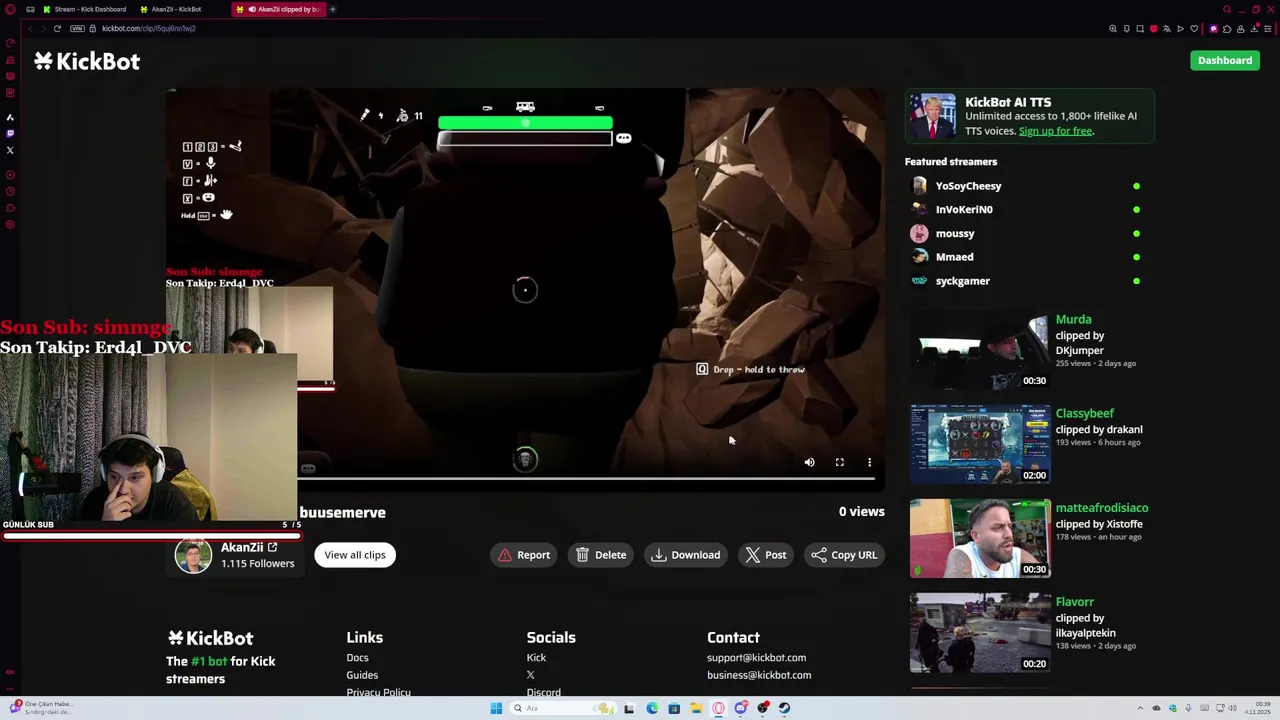This screenshot has height=720, width=1280.
Task: Open the X social icon link in footer
Action: [x=531, y=675]
